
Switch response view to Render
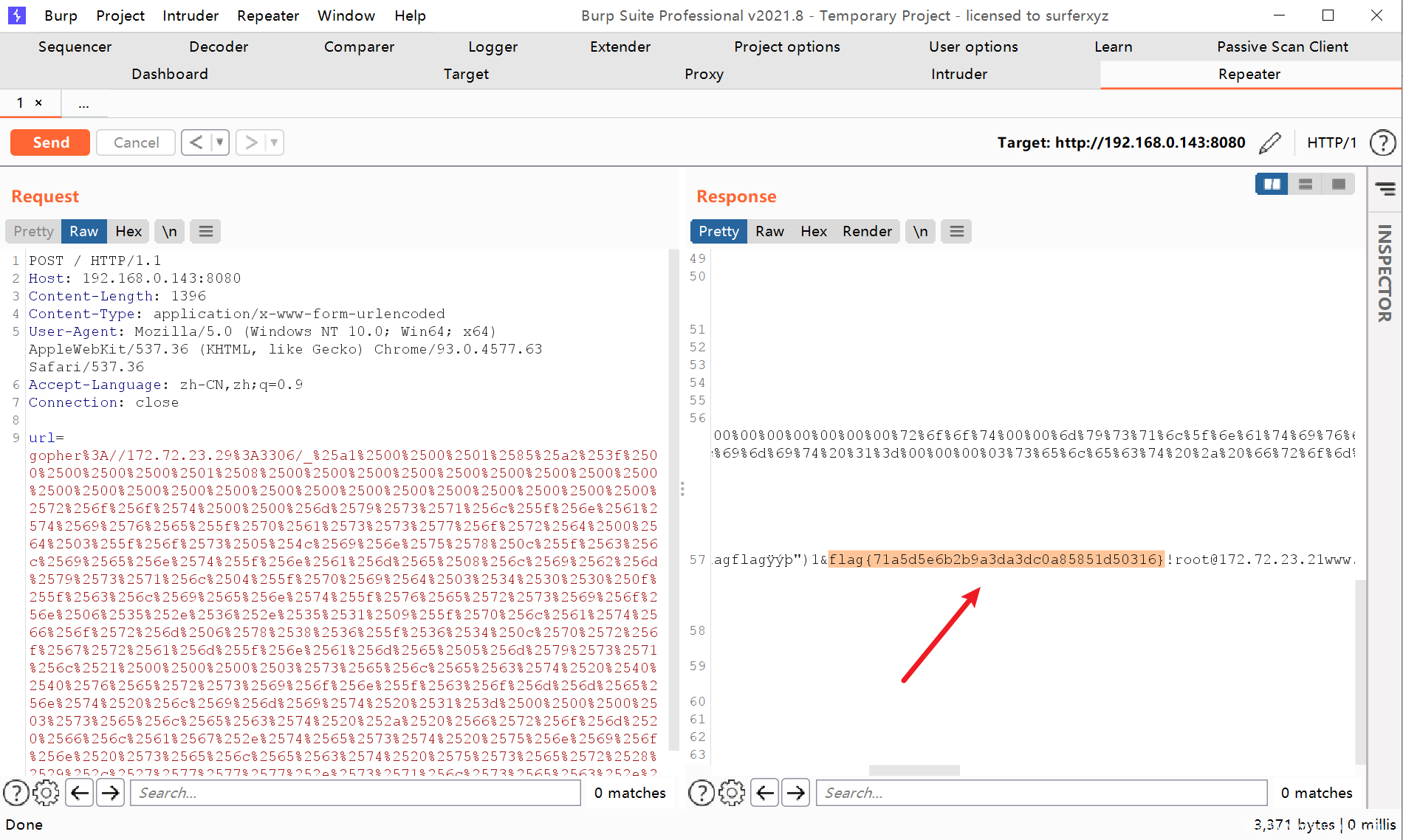click(x=867, y=232)
